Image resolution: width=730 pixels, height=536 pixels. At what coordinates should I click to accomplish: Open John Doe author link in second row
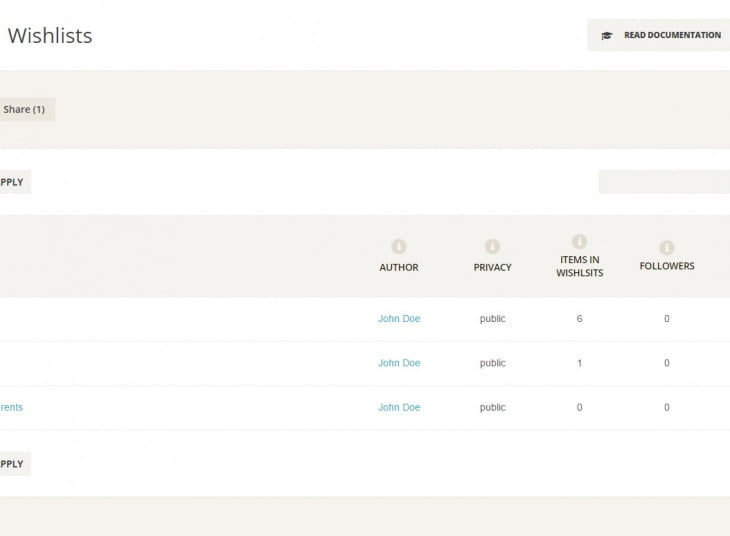click(x=399, y=363)
